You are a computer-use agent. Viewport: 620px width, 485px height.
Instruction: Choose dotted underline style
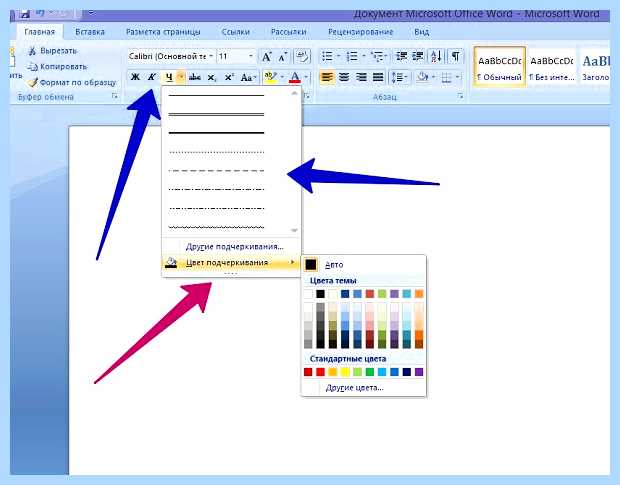[x=216, y=152]
